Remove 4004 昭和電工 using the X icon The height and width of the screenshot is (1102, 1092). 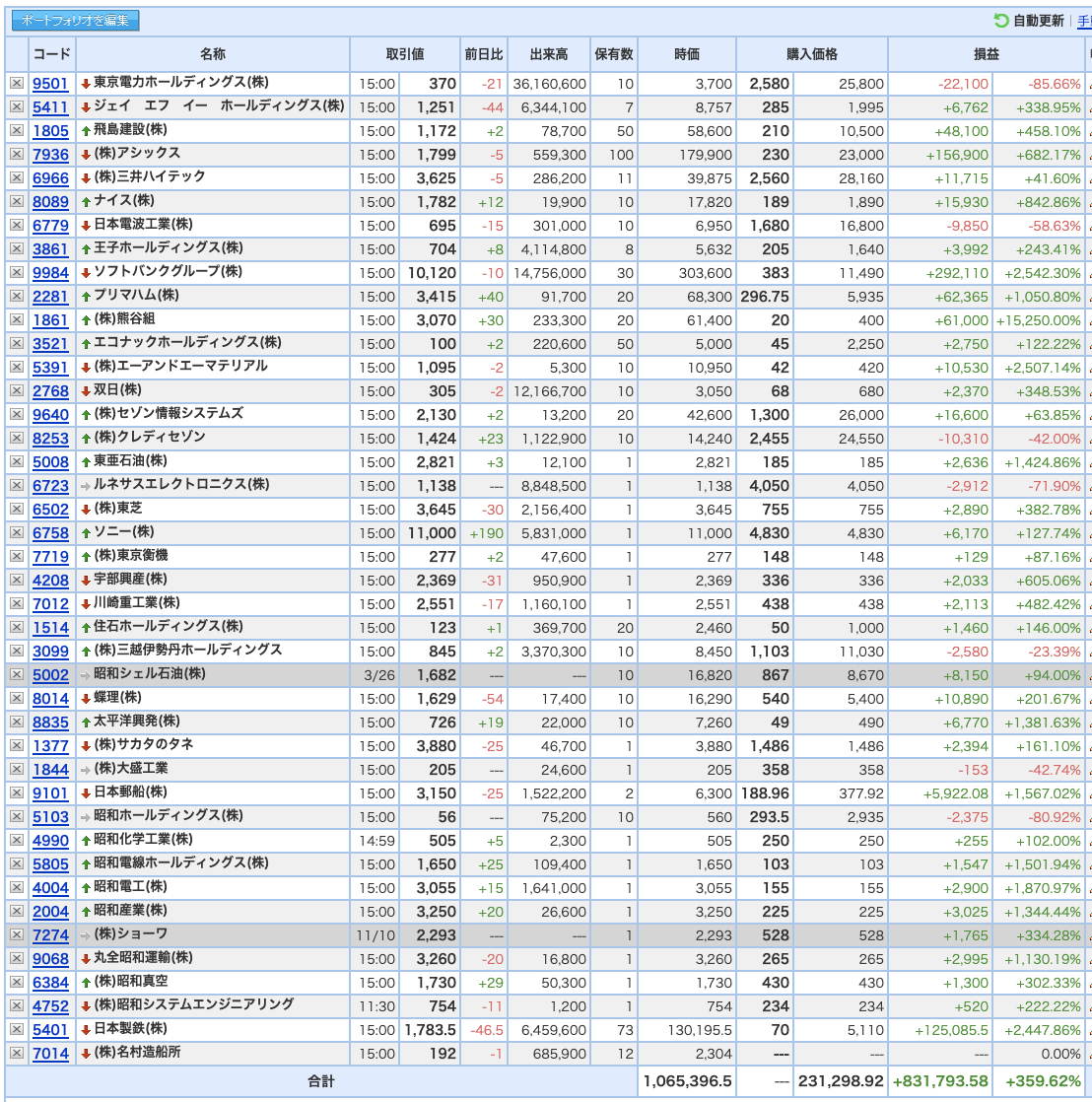tap(17, 888)
